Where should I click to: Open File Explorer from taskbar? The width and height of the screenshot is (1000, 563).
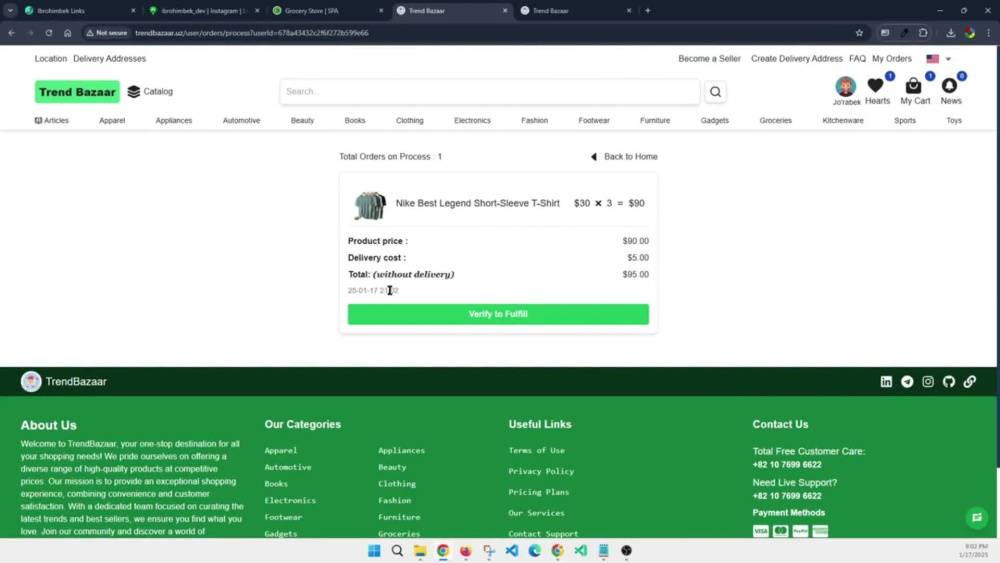[420, 551]
